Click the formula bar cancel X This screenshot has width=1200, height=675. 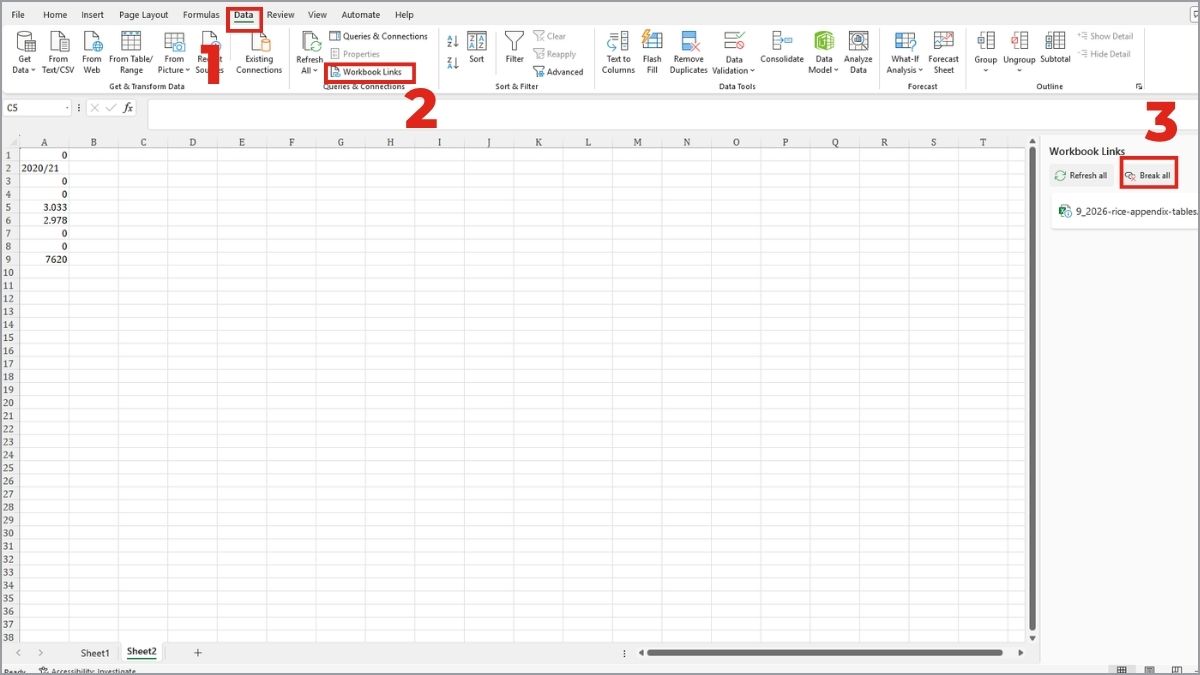(x=93, y=107)
